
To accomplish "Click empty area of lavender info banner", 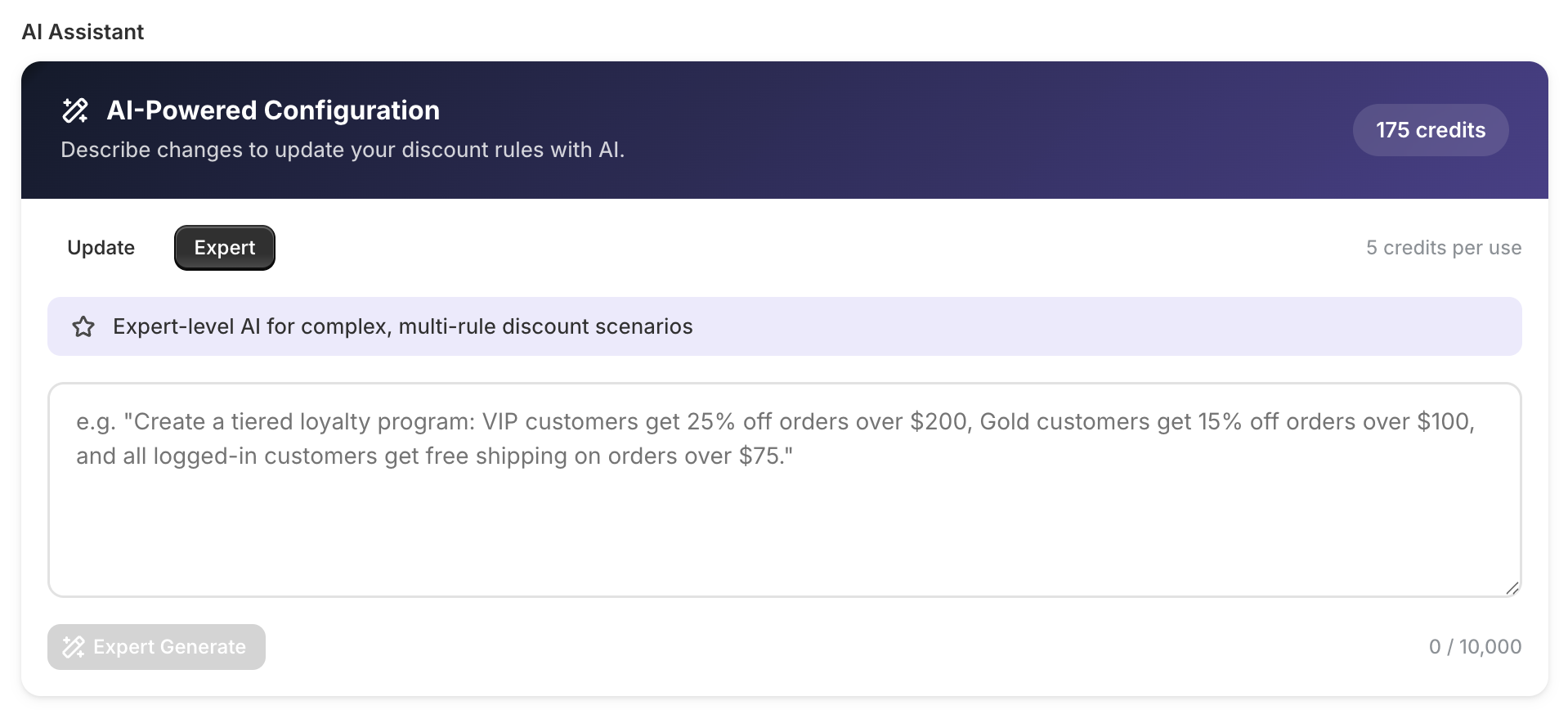I will tap(1104, 327).
